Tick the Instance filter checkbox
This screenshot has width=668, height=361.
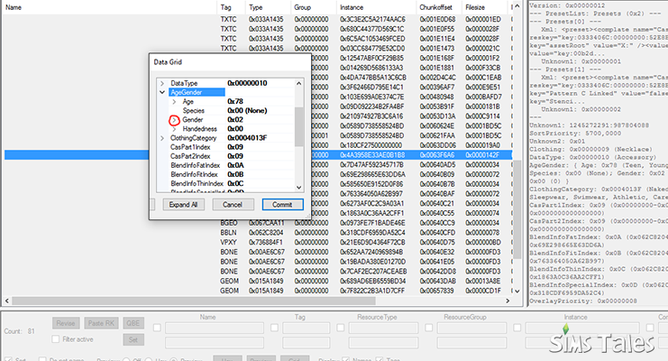coord(517,328)
